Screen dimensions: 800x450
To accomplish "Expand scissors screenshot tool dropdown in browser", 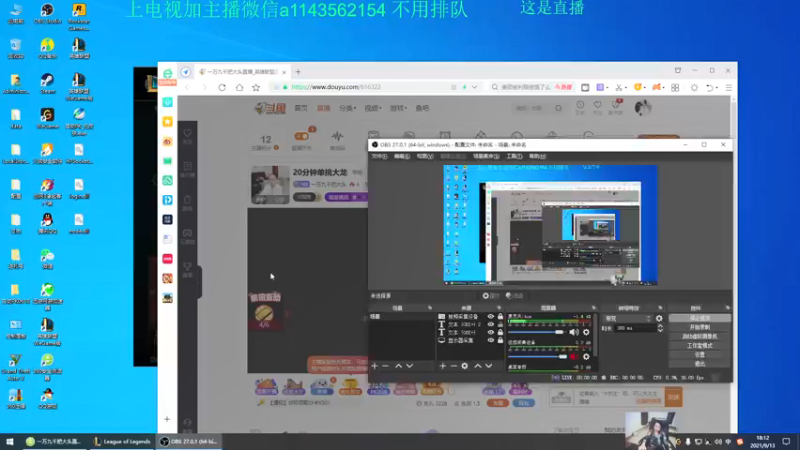I will coord(626,88).
